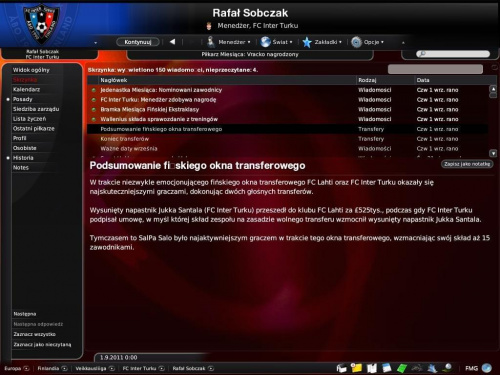
Task: Sort by the Data column header
Action: point(455,80)
